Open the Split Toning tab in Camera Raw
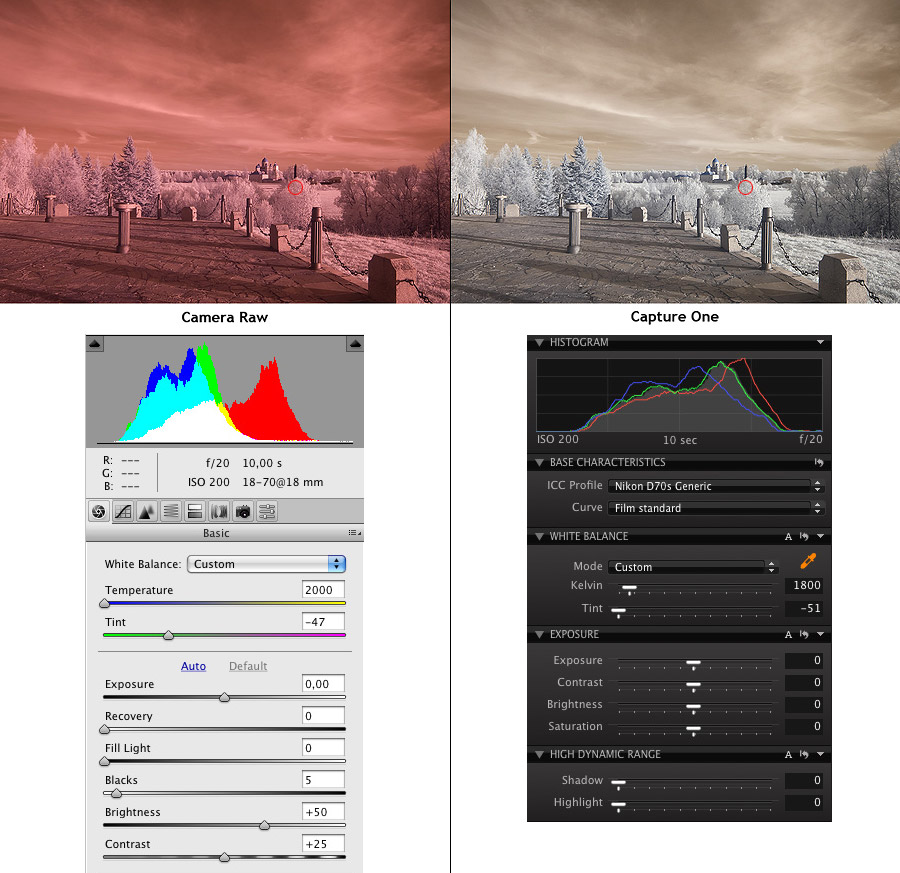The image size is (900, 873). click(x=195, y=511)
